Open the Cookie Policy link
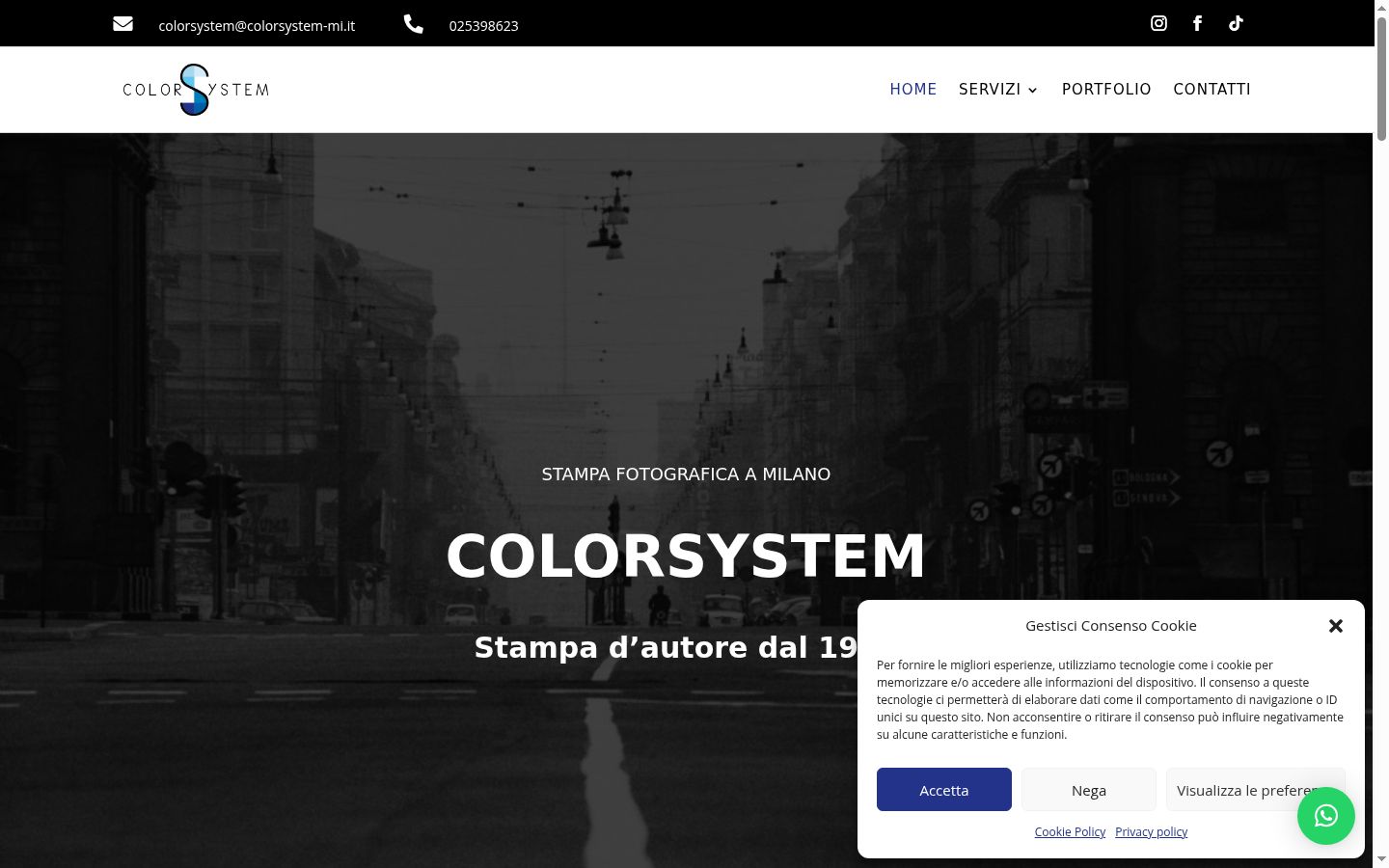 1070,831
